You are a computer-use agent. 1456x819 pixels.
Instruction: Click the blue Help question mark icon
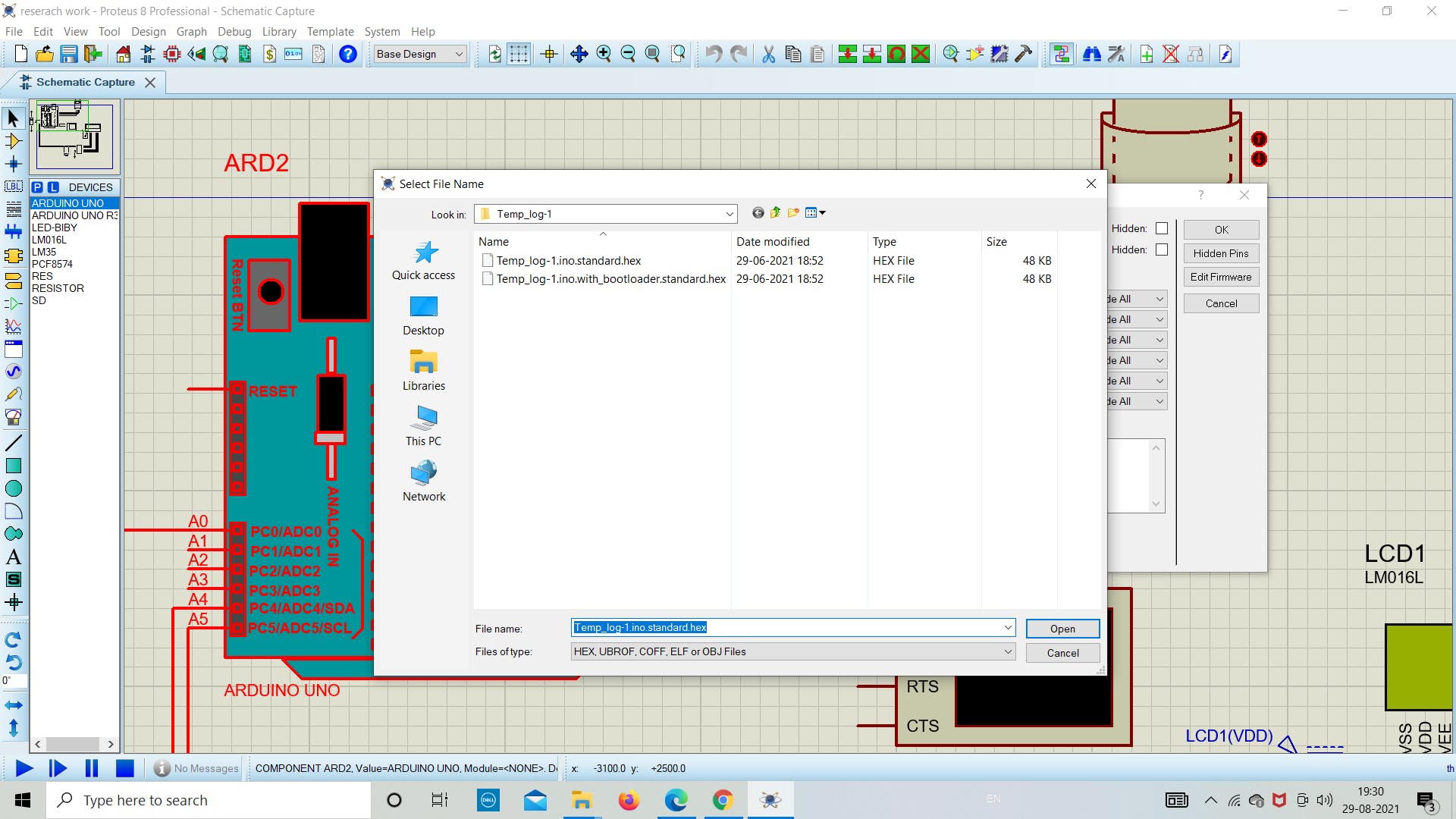(348, 54)
